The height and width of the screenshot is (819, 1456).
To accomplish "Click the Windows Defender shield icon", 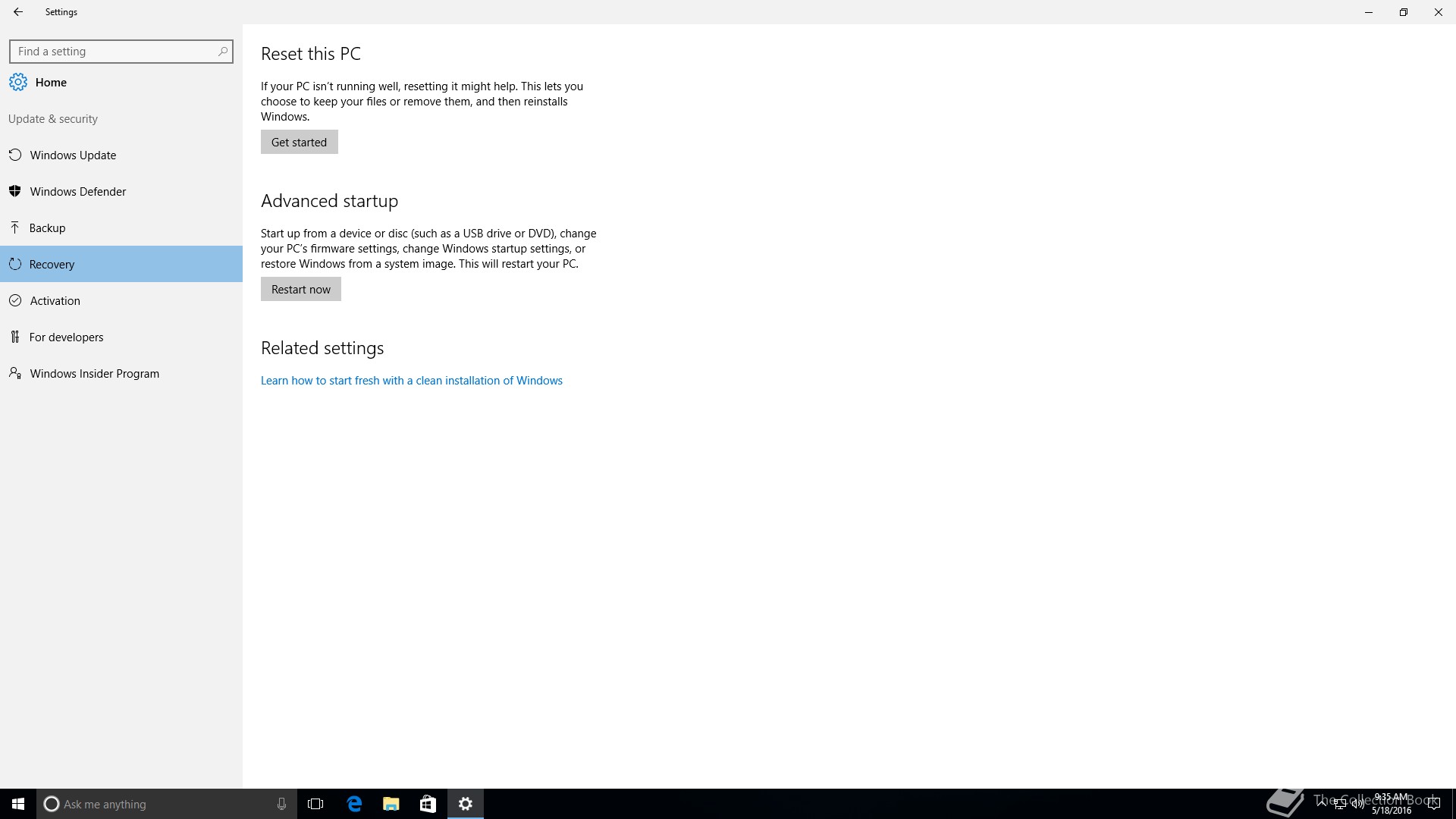I will coord(14,191).
